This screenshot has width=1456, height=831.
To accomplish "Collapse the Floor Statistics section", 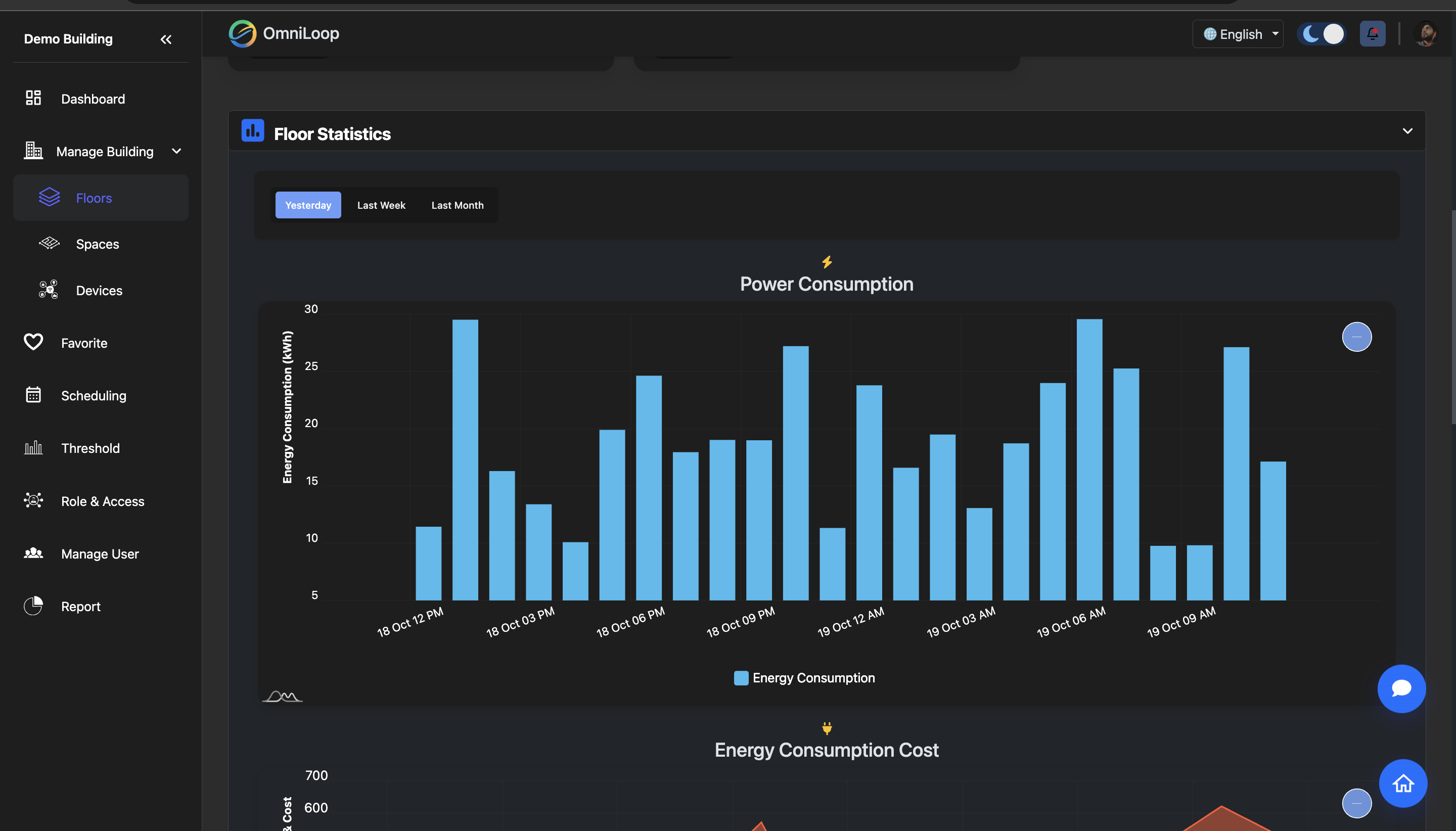I will coord(1407,131).
